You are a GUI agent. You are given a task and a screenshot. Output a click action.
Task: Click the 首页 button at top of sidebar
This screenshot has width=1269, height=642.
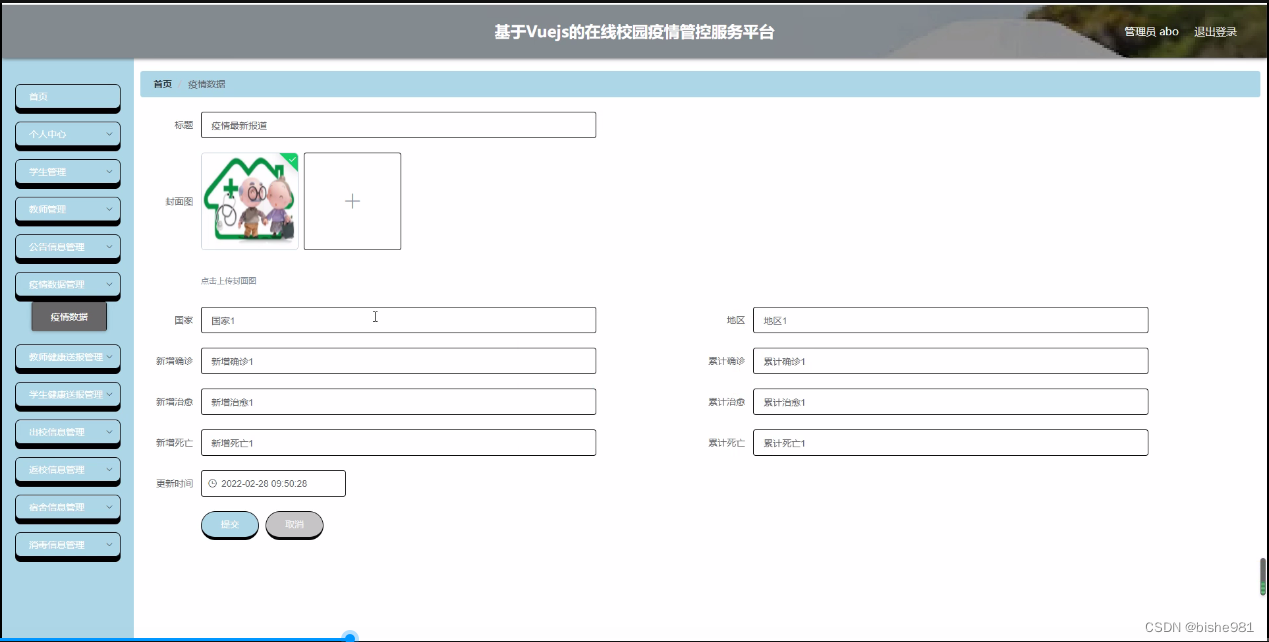tap(67, 97)
